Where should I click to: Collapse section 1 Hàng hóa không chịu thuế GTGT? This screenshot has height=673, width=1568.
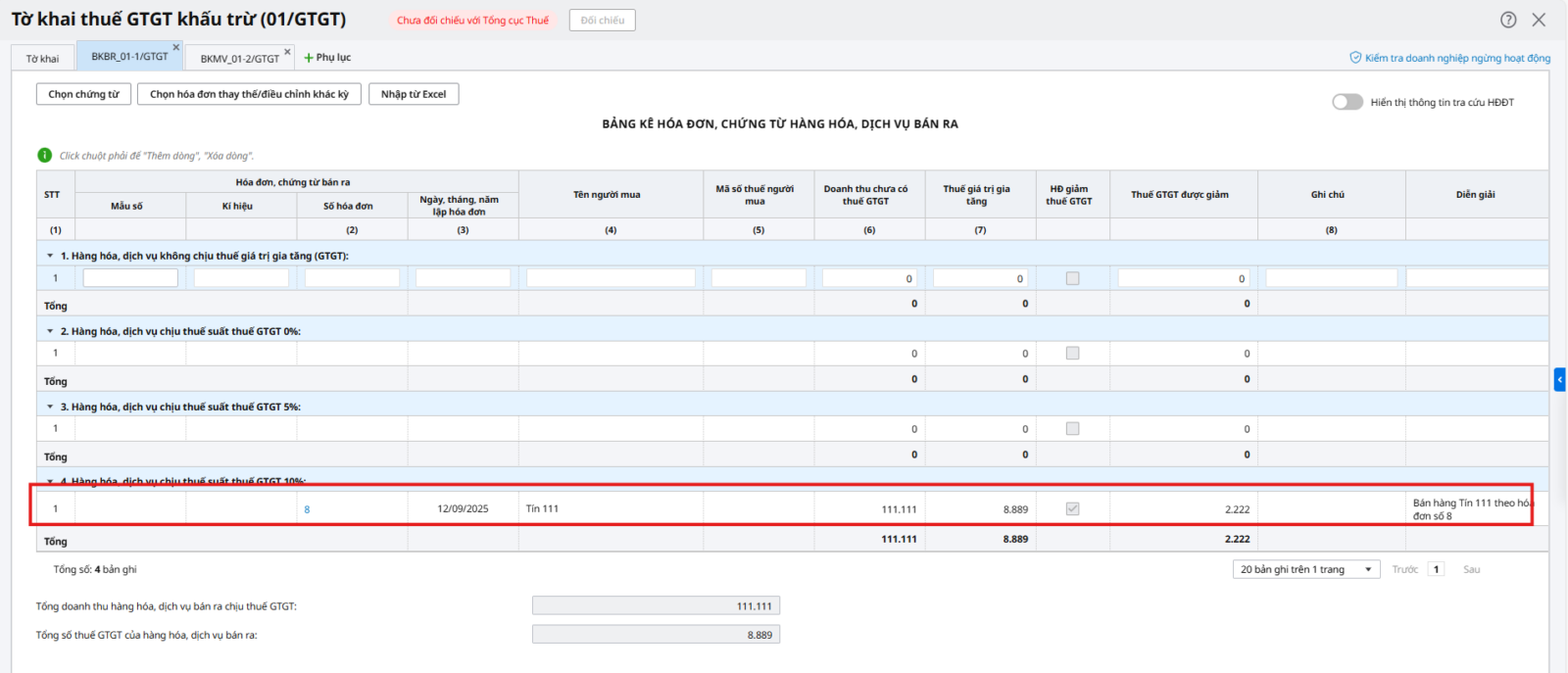(50, 256)
